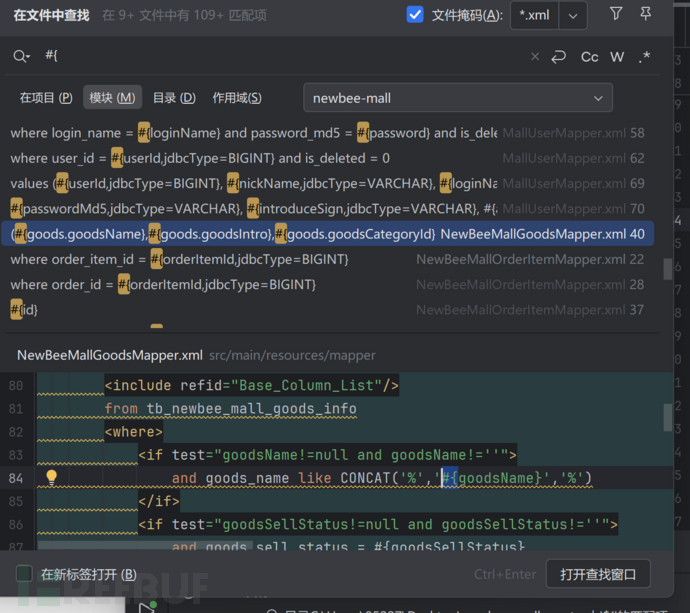The image size is (690, 613).
Task: Toggle regex (.*) search option
Action: click(644, 57)
